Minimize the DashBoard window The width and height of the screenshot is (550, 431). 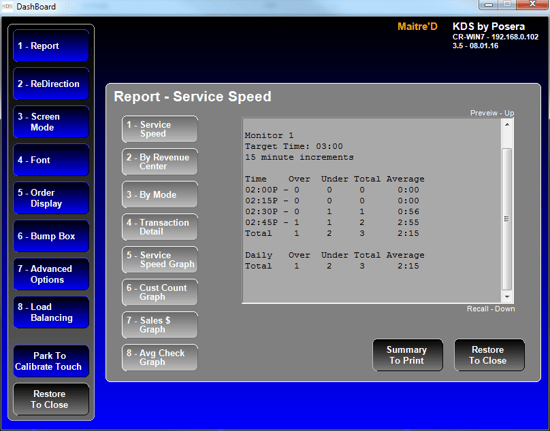[x=489, y=5]
